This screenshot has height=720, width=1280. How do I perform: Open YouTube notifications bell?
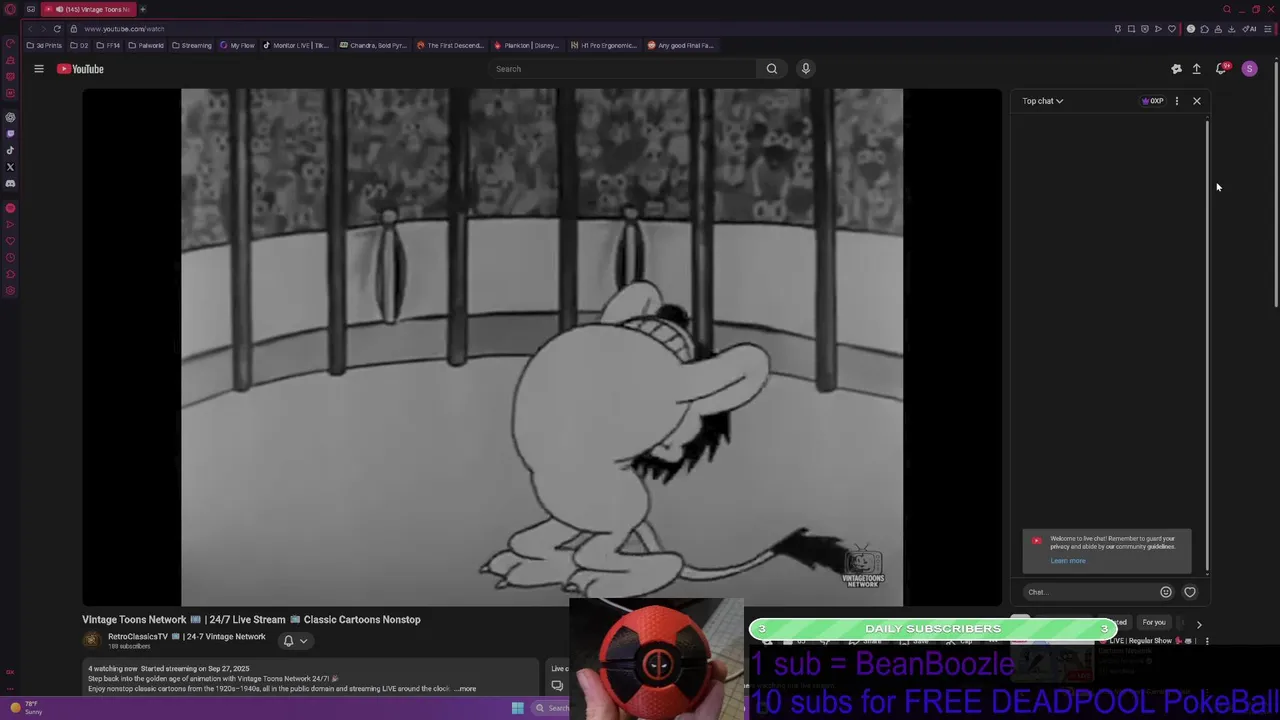1221,69
